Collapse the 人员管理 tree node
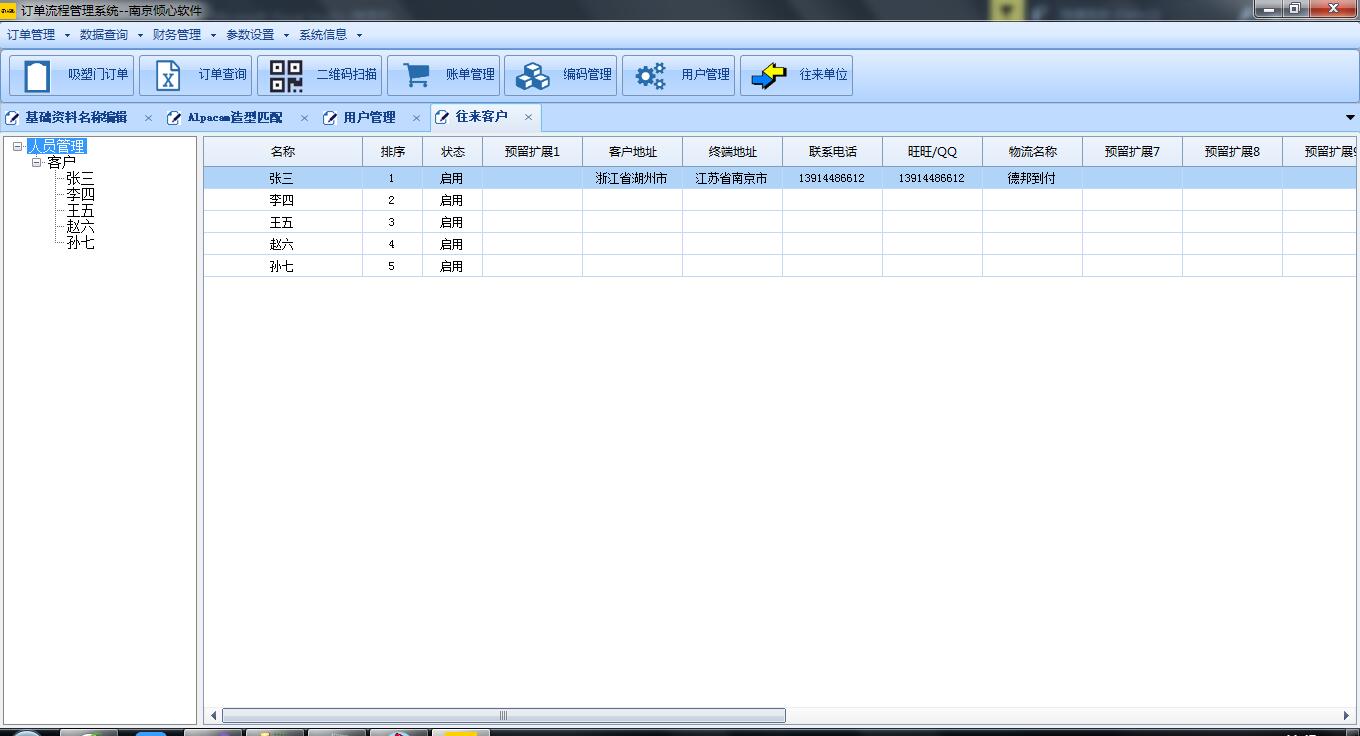Viewport: 1360px width, 736px height. pos(18,146)
